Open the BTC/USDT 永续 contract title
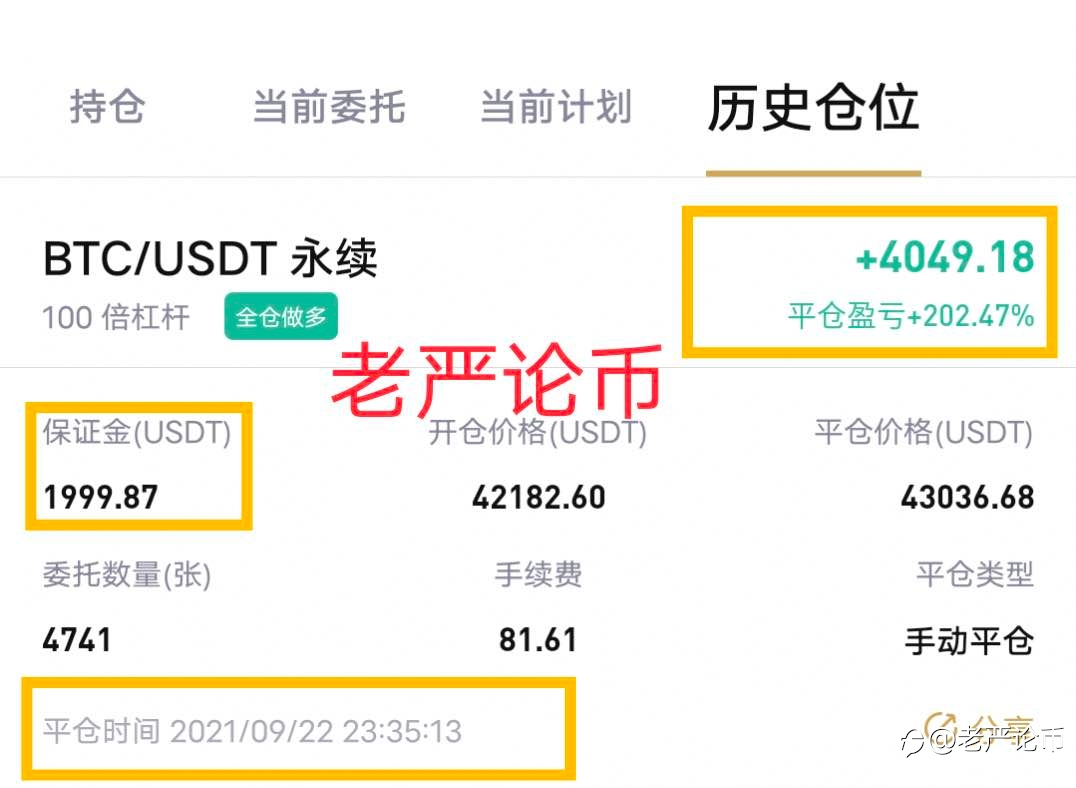Screen dimensions: 1076x788 (x=210, y=258)
